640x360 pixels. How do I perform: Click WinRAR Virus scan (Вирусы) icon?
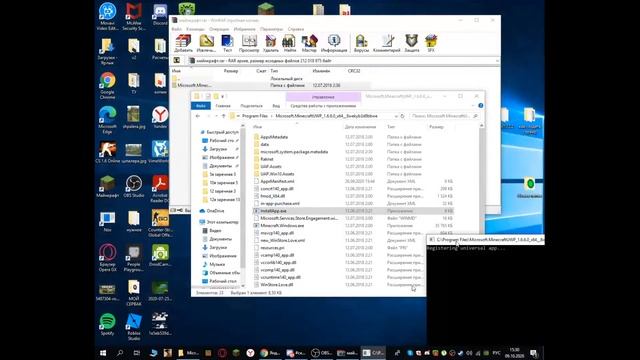361,43
